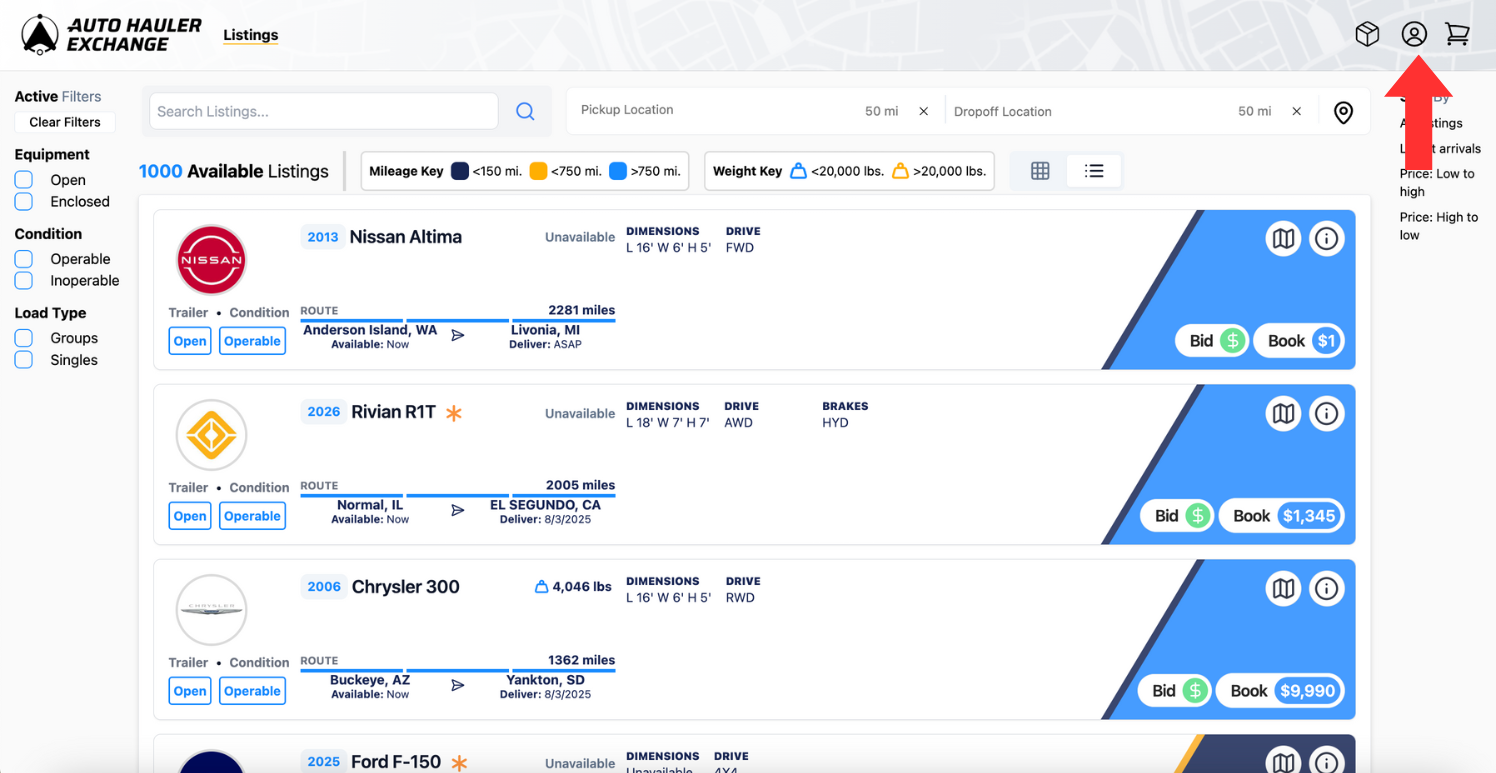Screen dimensions: 1496x773
Task: Click the Chrysler brand logo
Action: coord(211,610)
